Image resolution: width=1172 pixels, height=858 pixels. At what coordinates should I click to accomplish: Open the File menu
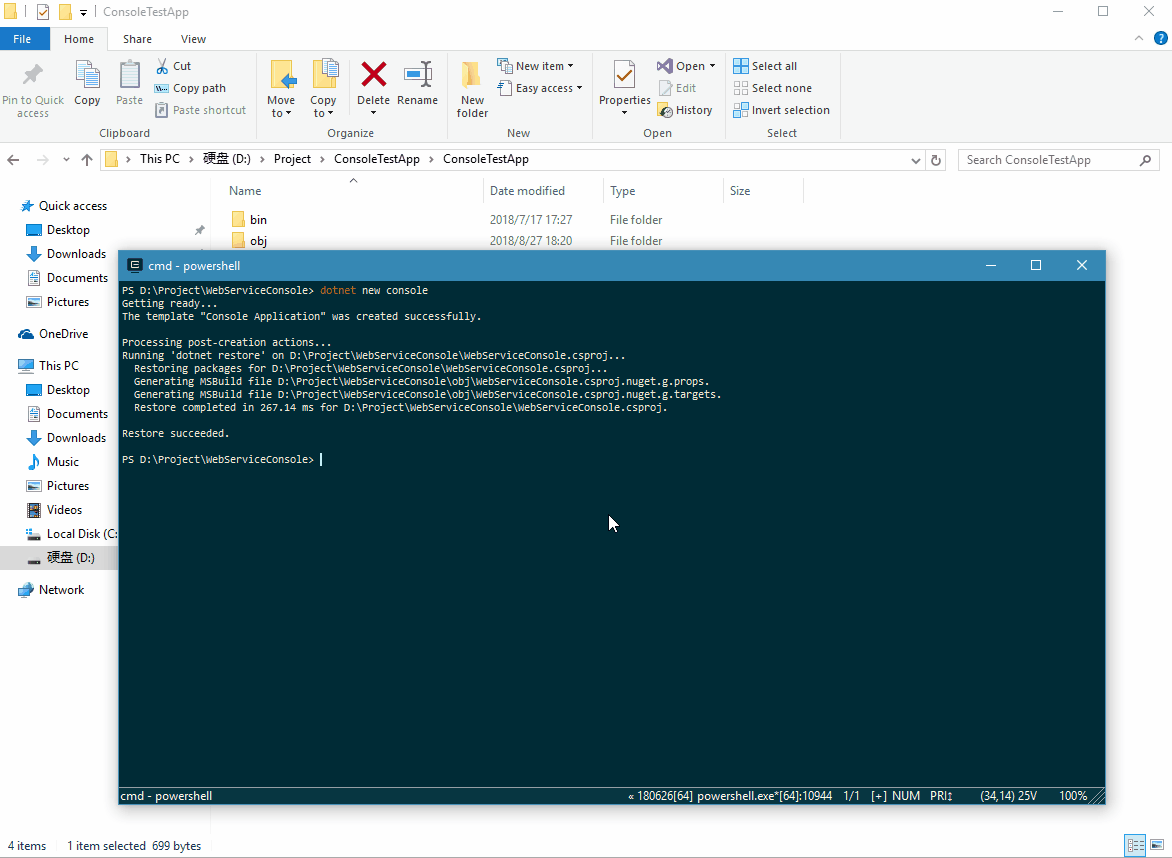pos(22,39)
